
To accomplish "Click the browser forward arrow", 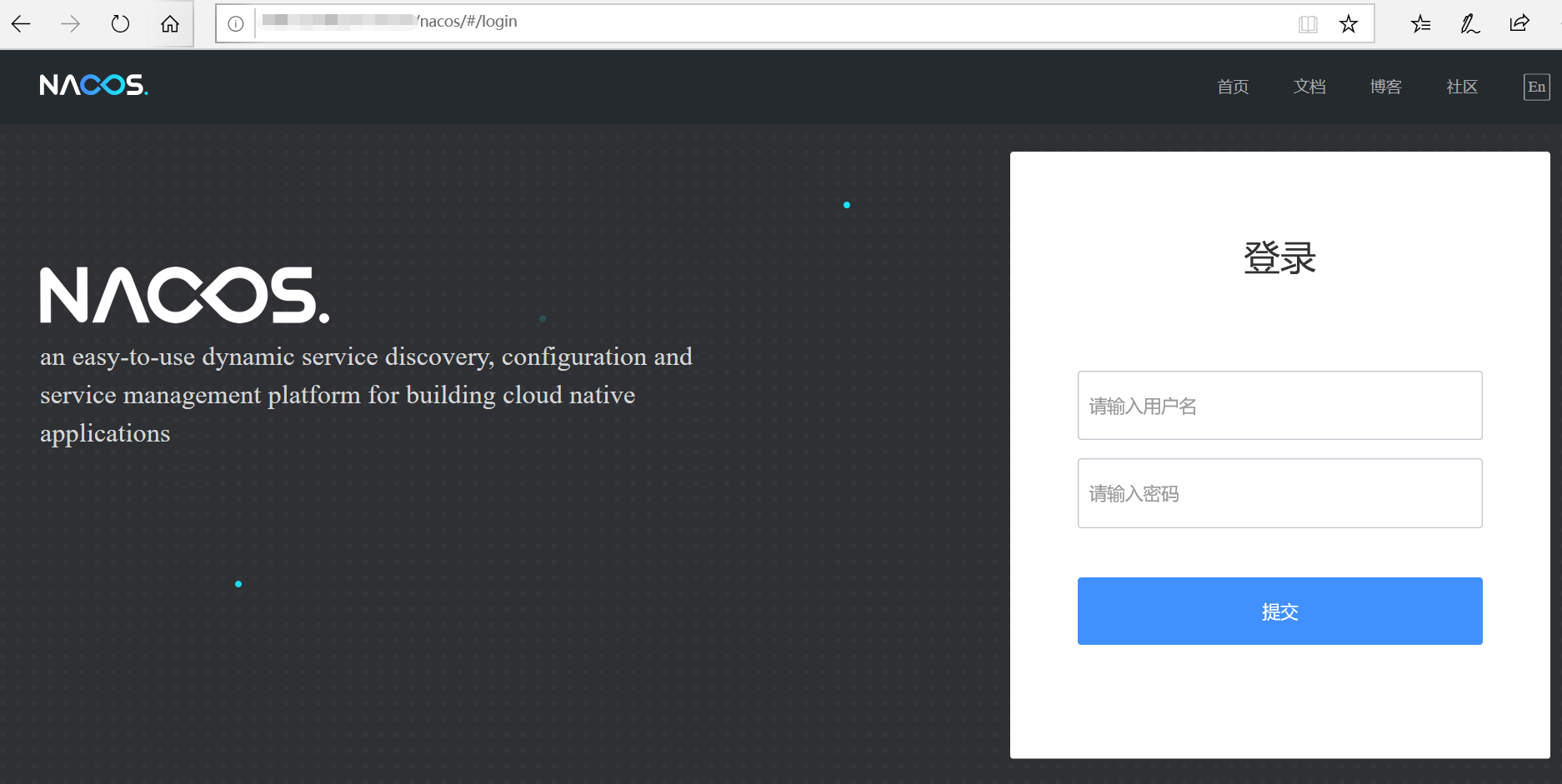I will click(x=71, y=23).
